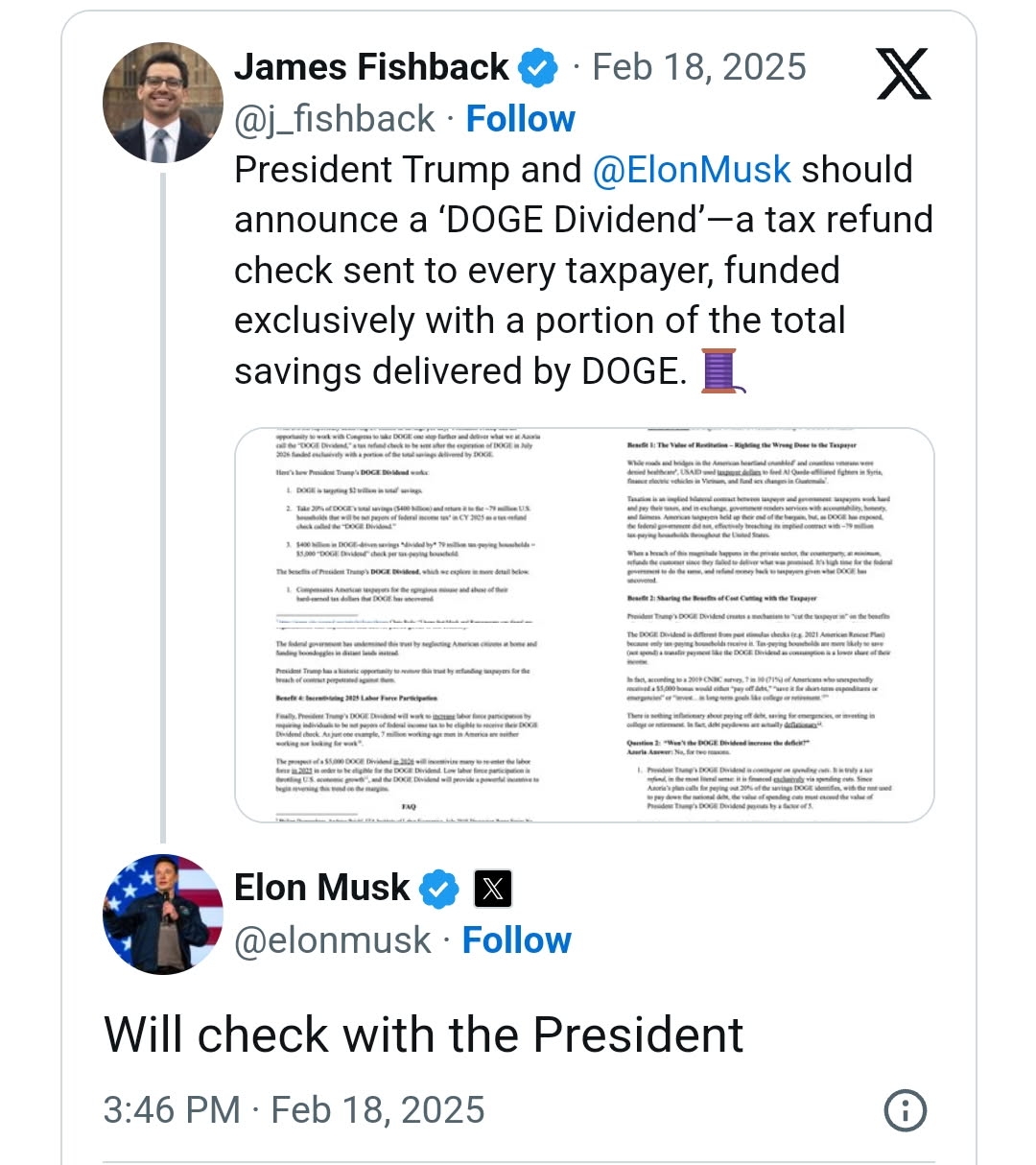Open the @j_fishback handle
Image resolution: width=1036 pixels, height=1165 pixels.
334,119
